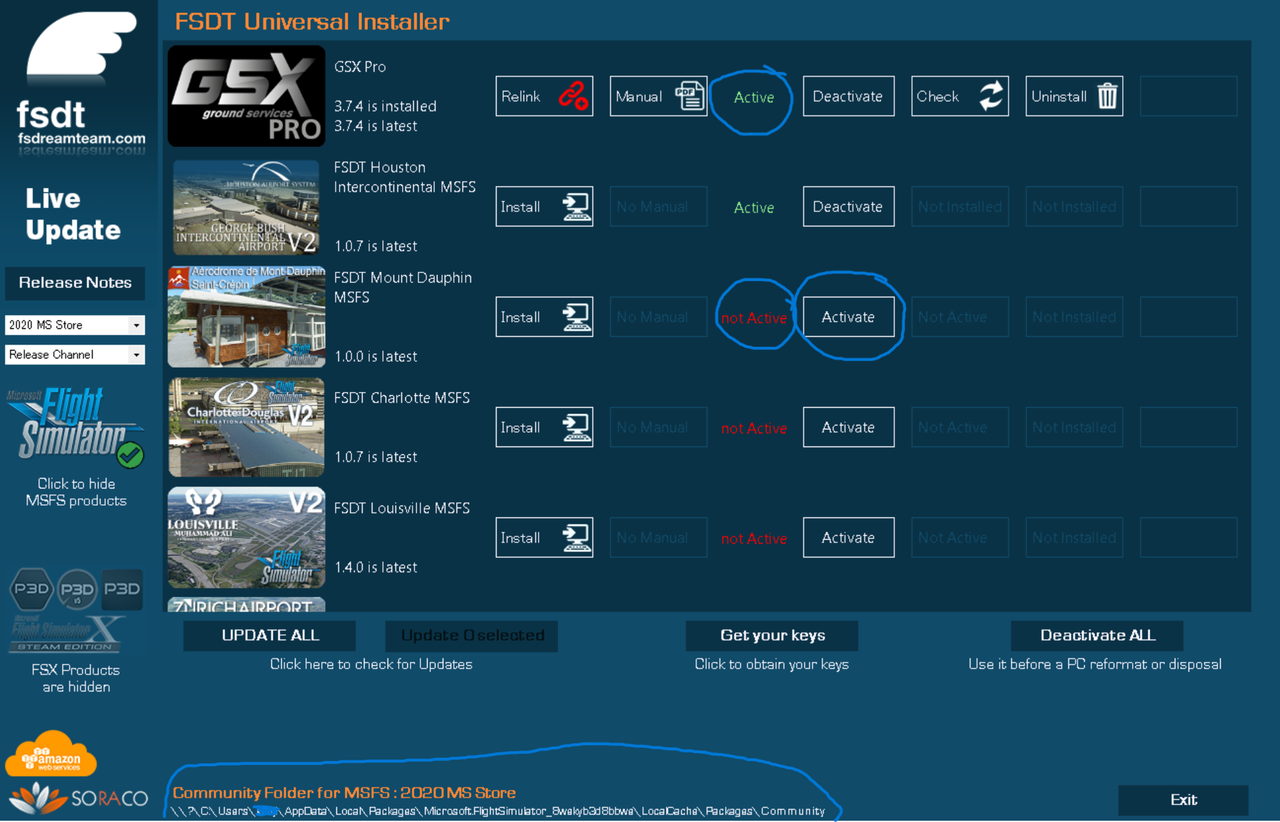1280x822 pixels.
Task: Activate FSDT Charlotte MSFS
Action: point(848,427)
